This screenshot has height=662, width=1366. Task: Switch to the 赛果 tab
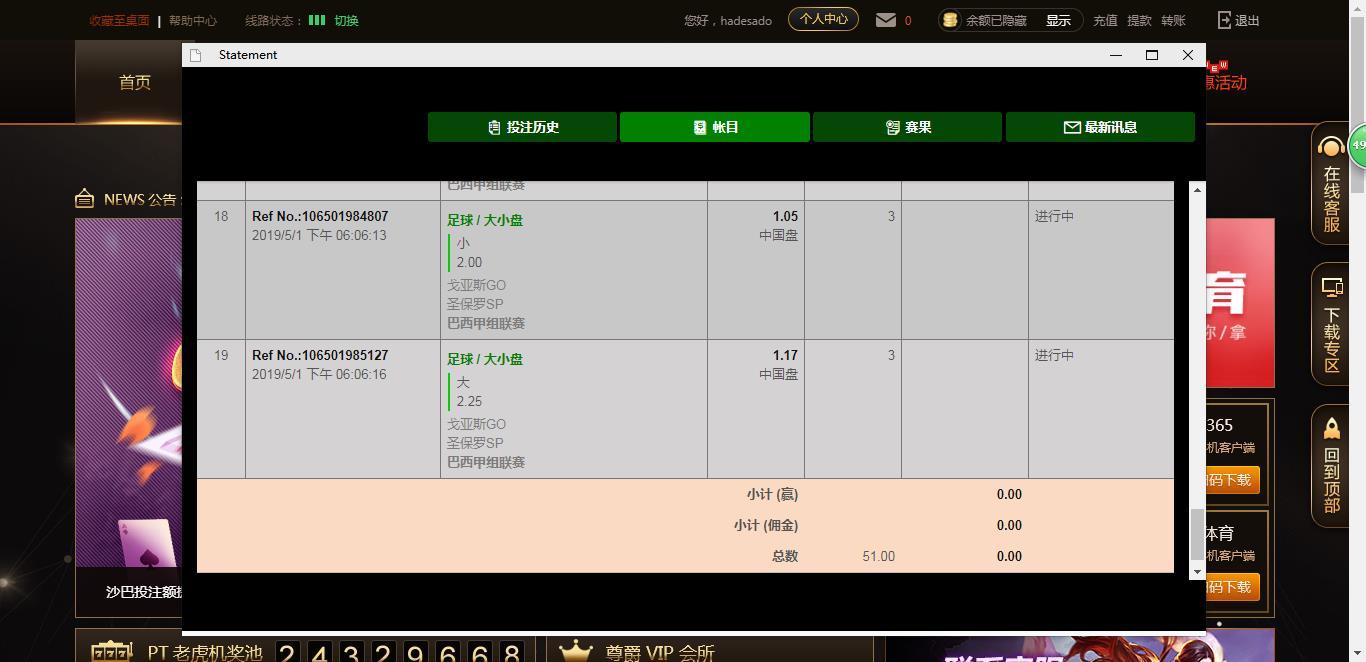pos(907,127)
